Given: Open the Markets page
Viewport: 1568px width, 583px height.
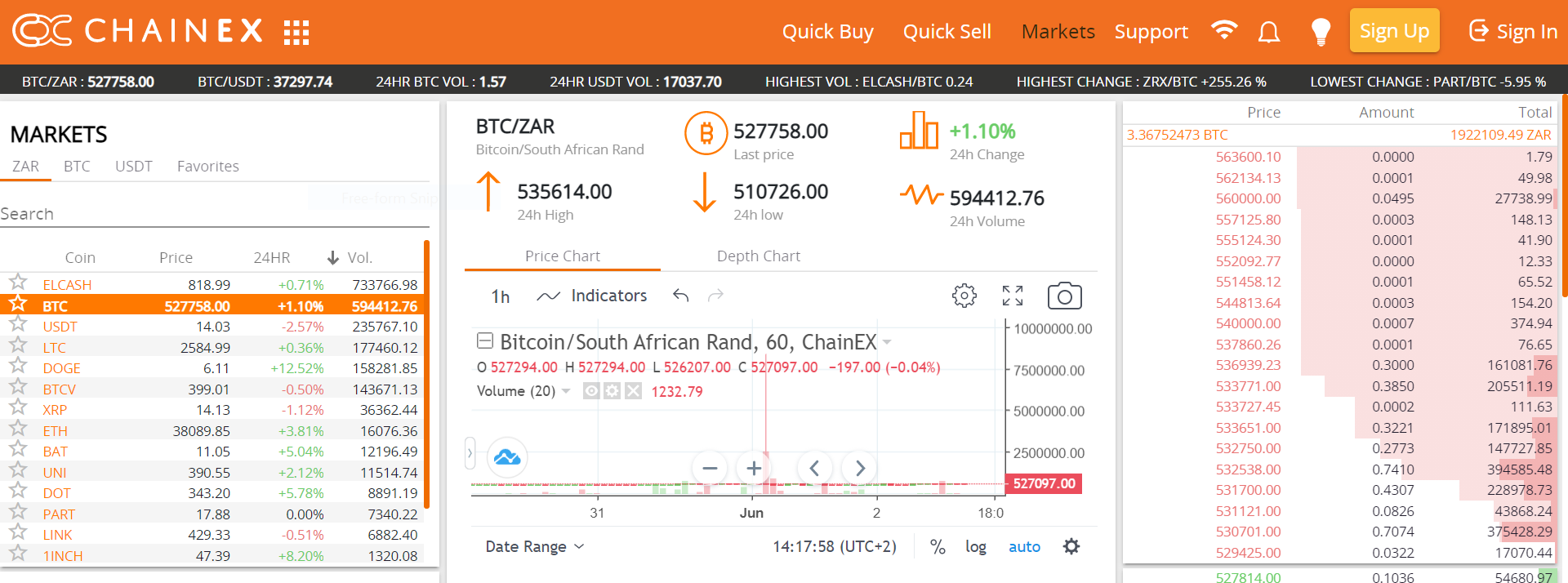Looking at the screenshot, I should pyautogui.click(x=1058, y=32).
